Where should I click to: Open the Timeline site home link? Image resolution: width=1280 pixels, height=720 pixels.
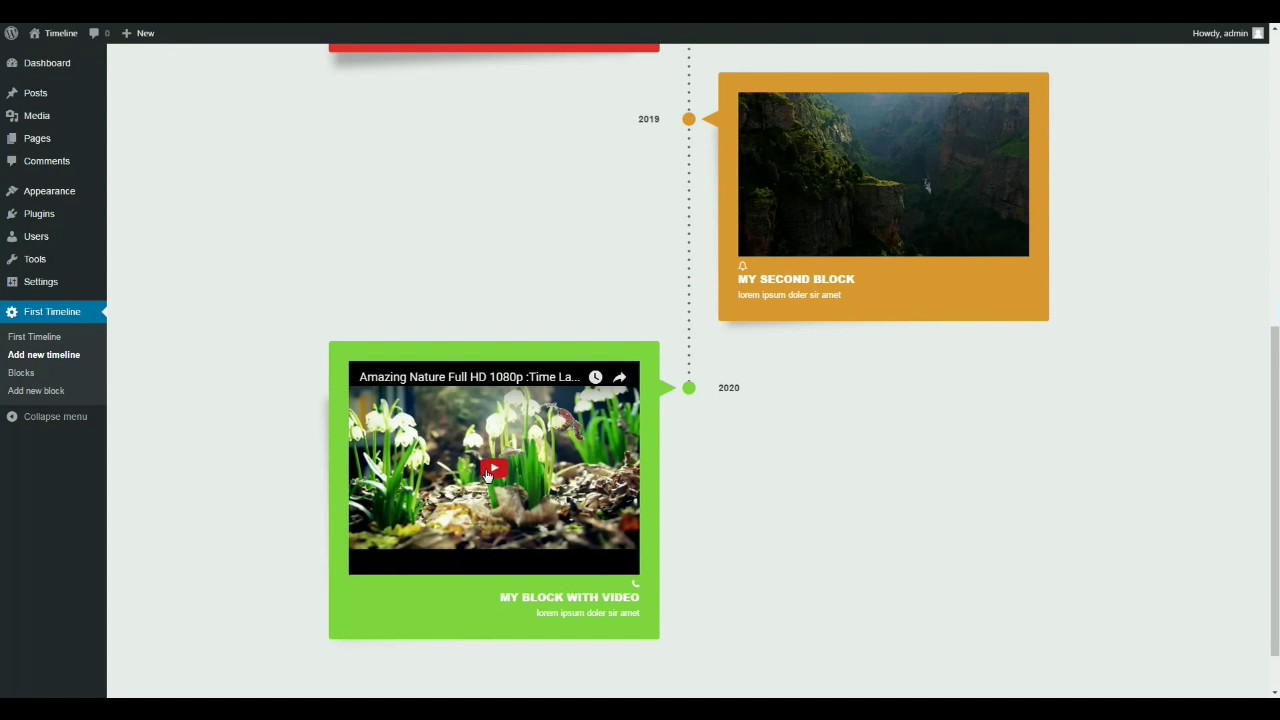[x=53, y=33]
